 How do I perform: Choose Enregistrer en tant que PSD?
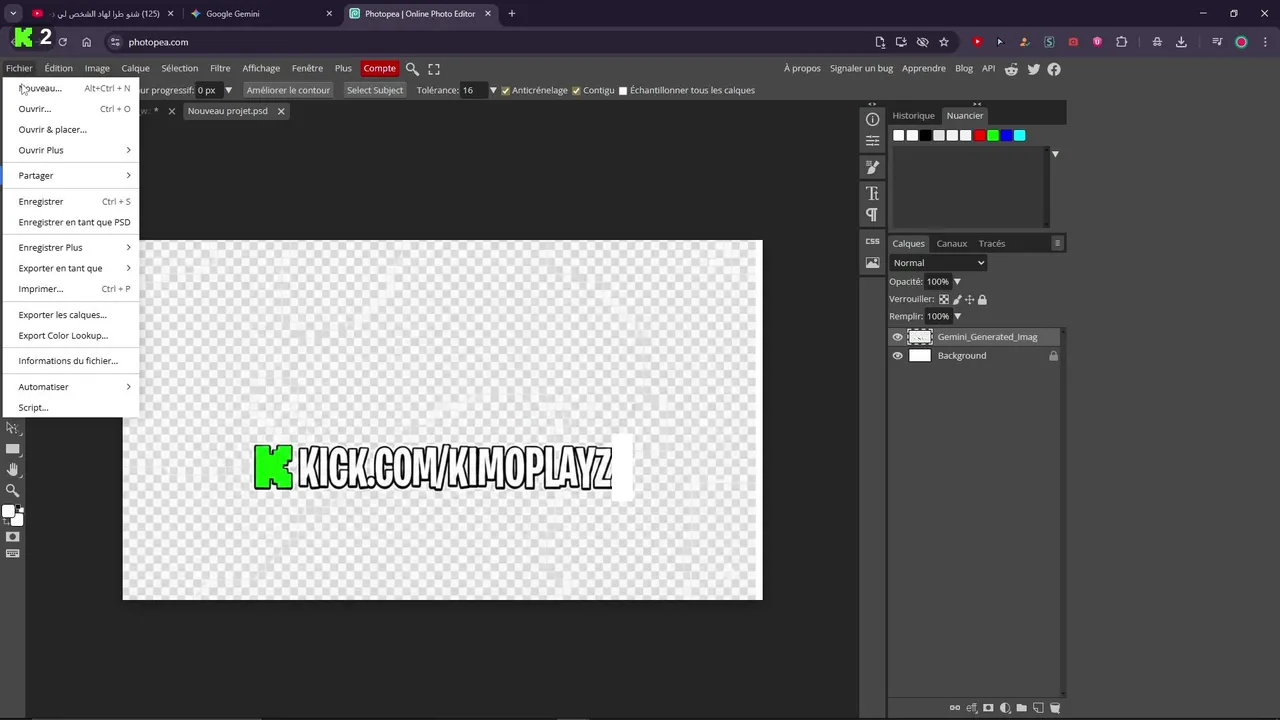click(x=72, y=222)
